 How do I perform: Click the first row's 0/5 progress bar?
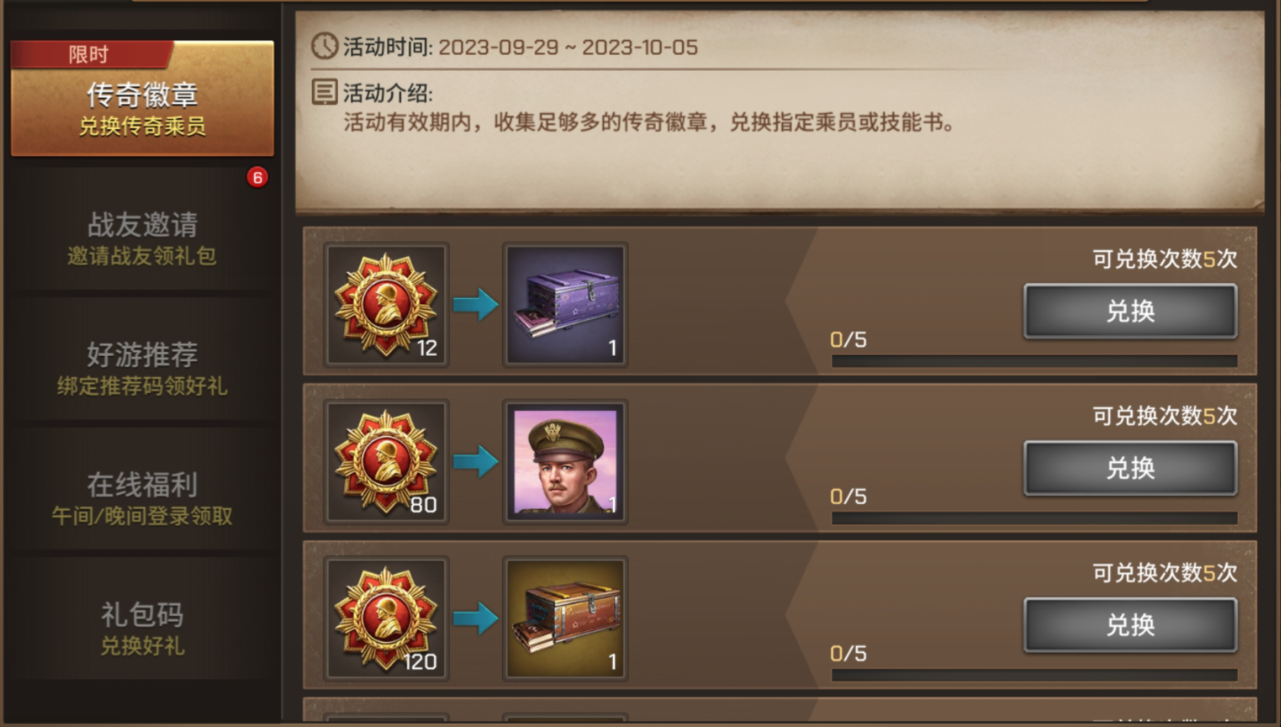[1034, 361]
